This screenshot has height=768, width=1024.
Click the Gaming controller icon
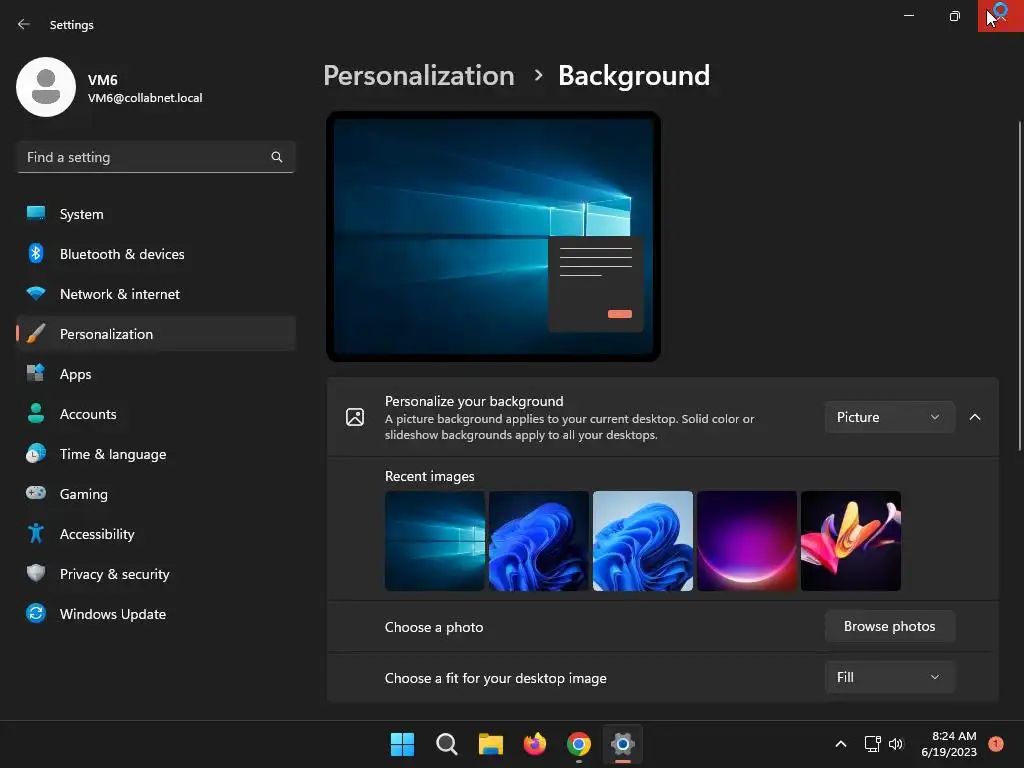click(x=36, y=493)
